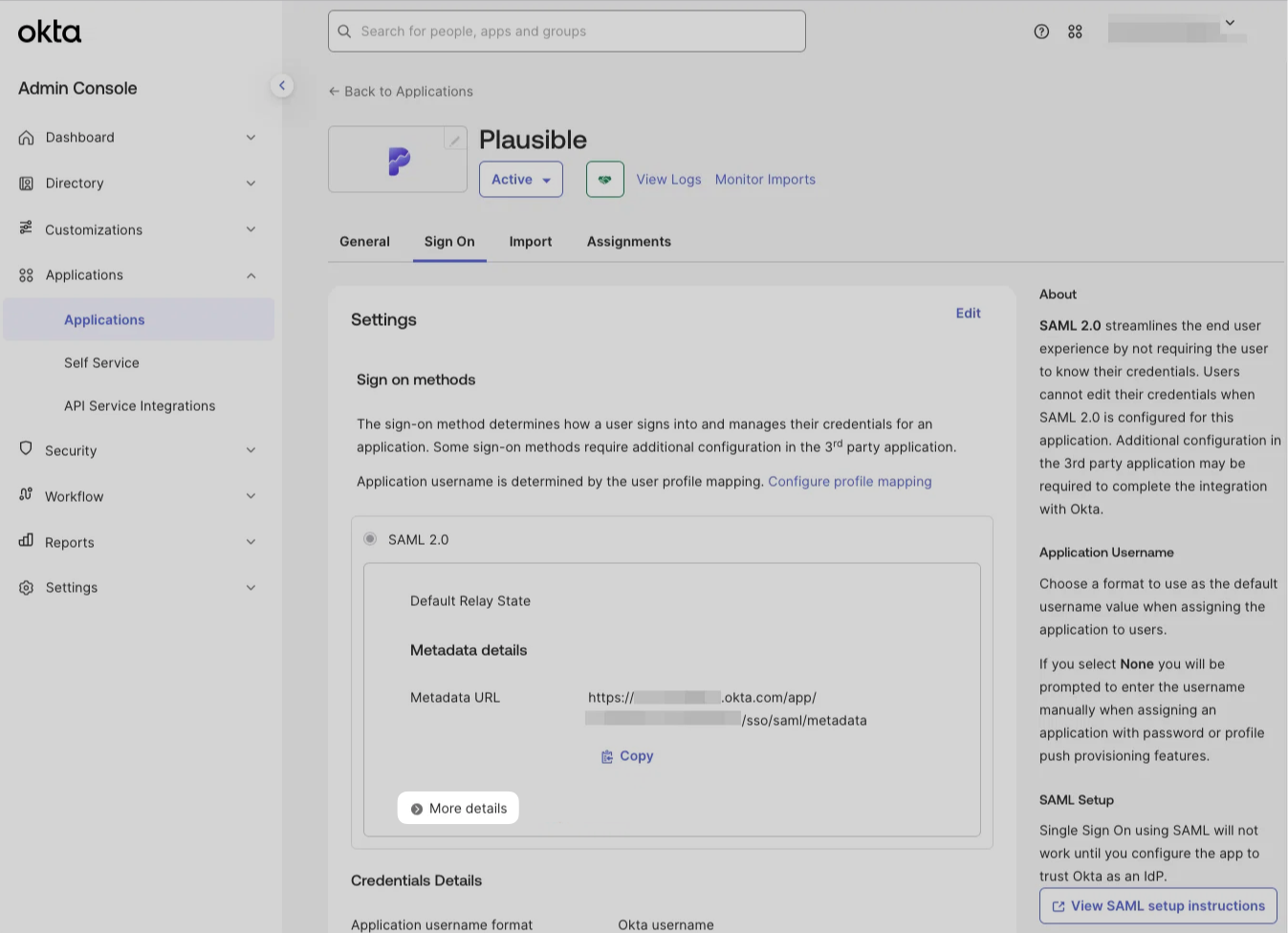Collapse the Applications menu chevron
1288x933 pixels.
251,275
